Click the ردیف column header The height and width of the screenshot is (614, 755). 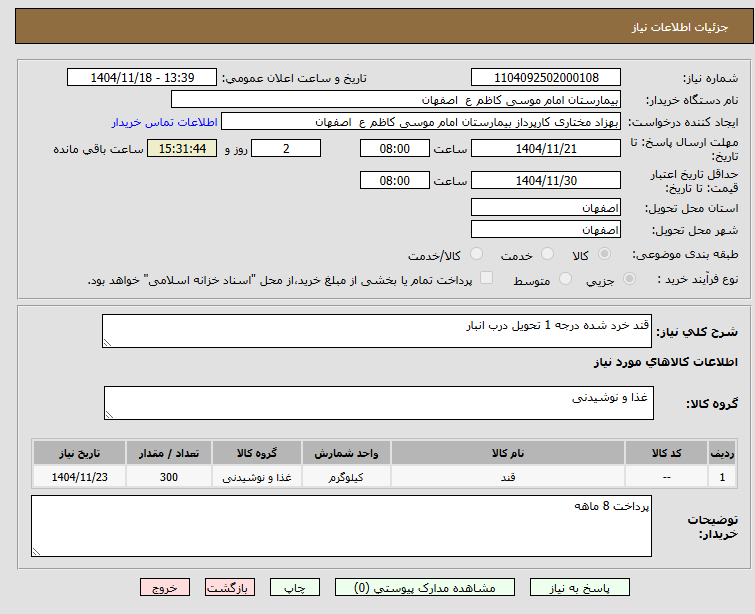click(x=722, y=453)
